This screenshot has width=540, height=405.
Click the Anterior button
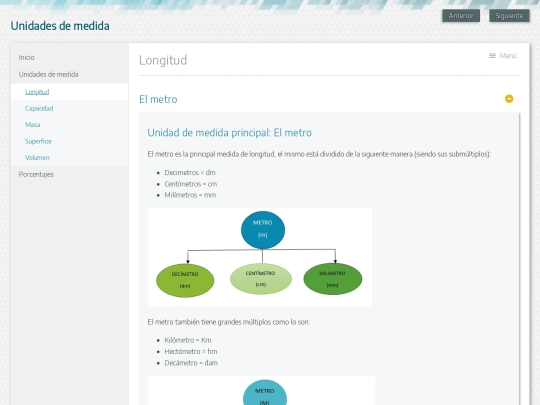coord(461,16)
